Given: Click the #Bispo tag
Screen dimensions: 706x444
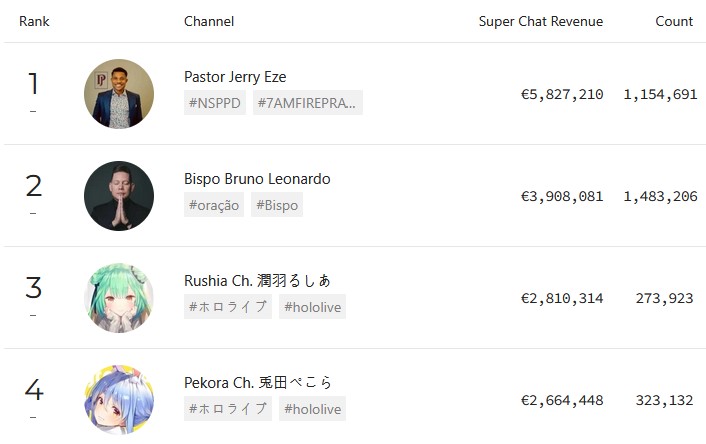Looking at the screenshot, I should point(275,205).
